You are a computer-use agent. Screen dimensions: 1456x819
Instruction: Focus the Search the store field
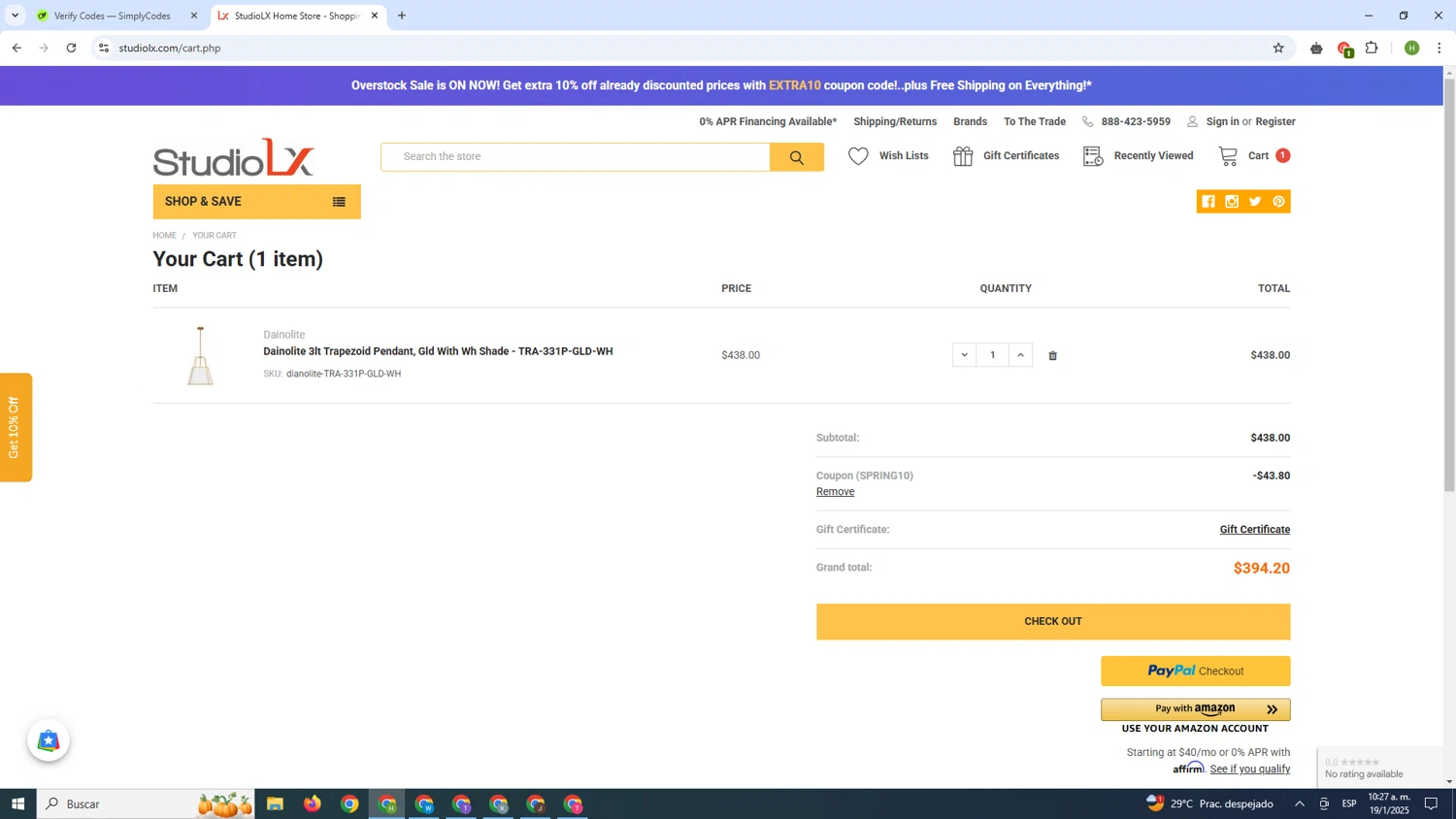577,157
